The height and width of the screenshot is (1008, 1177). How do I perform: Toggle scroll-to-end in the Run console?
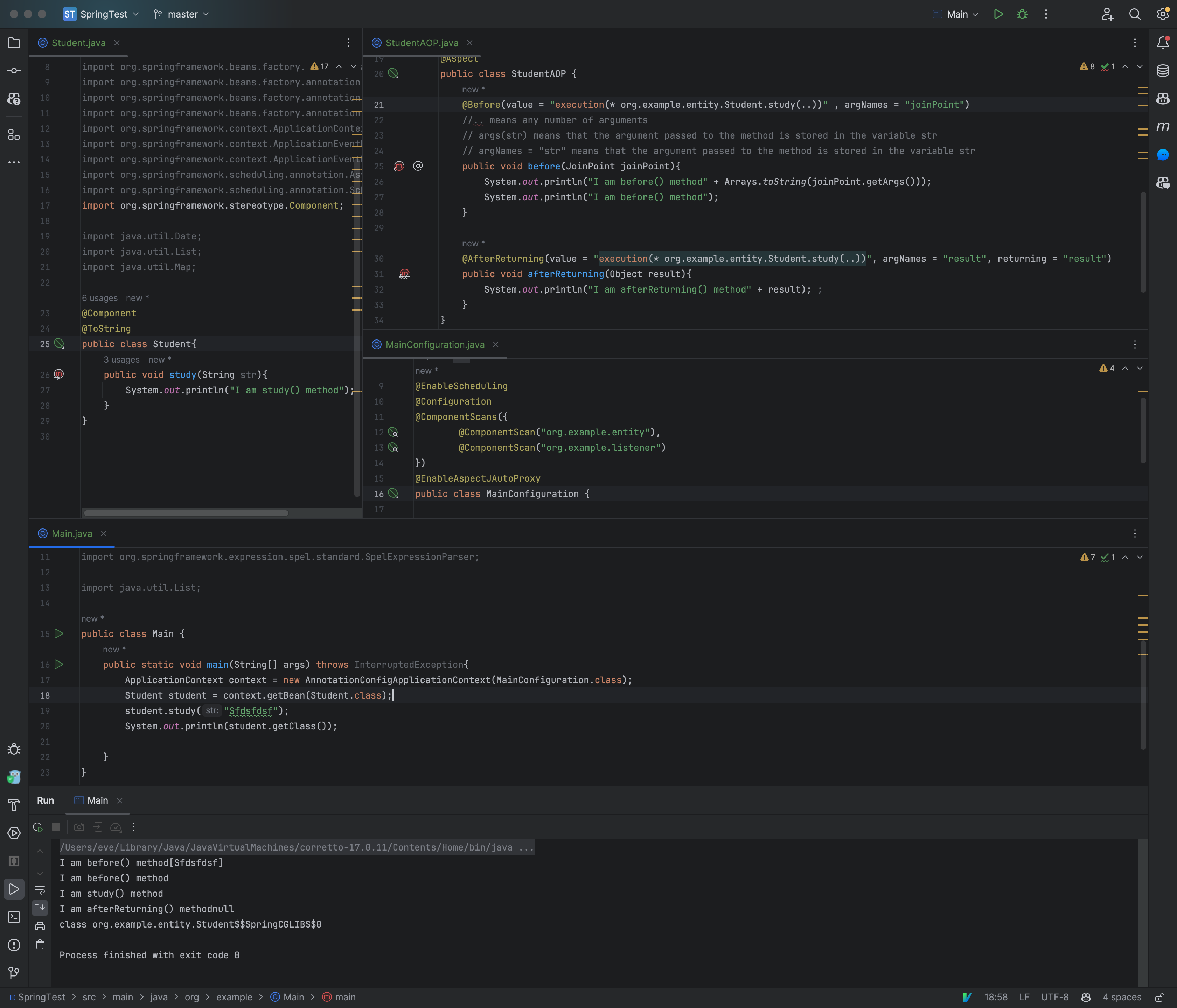(x=40, y=908)
